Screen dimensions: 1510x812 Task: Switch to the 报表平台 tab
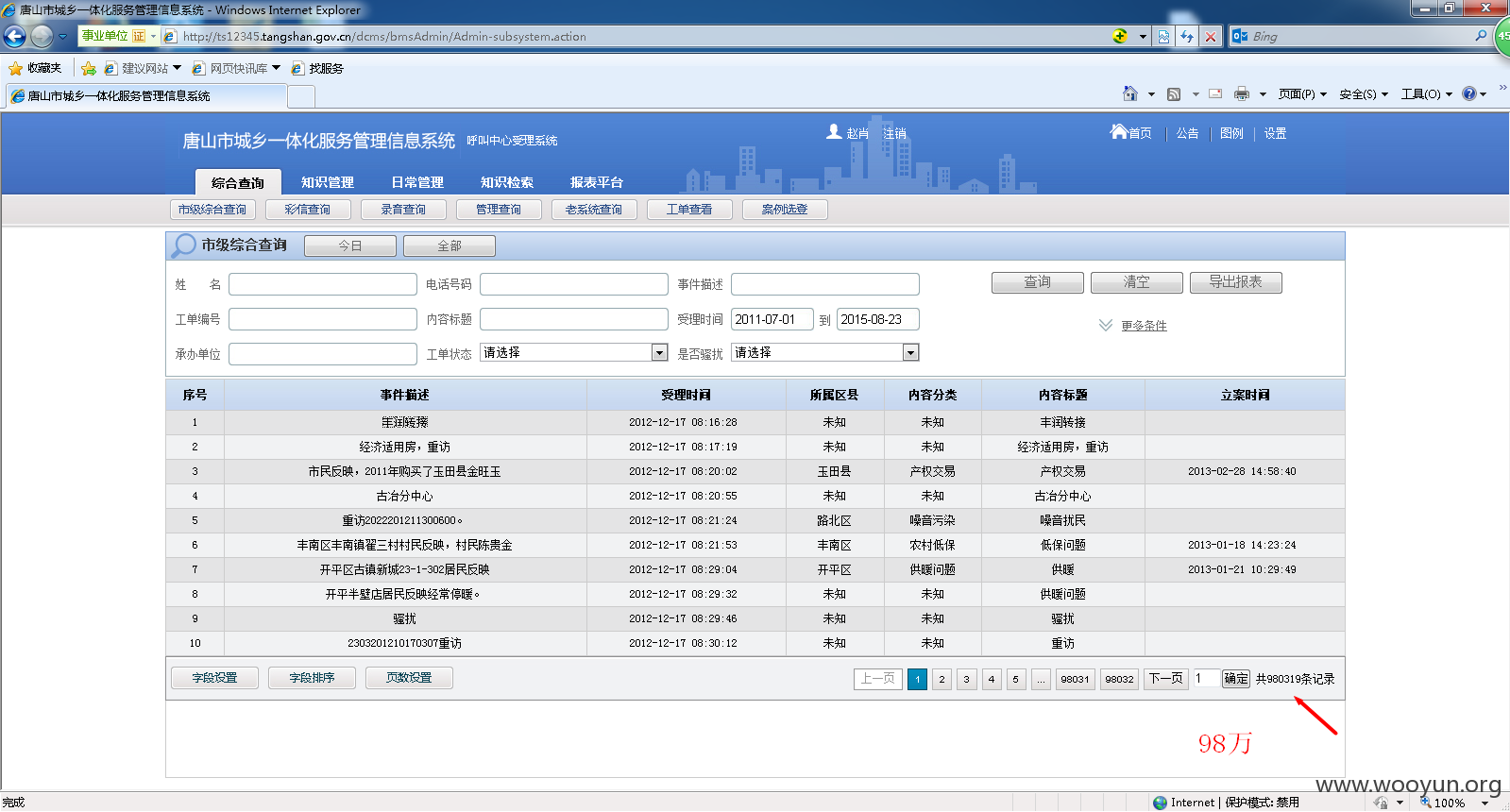597,182
